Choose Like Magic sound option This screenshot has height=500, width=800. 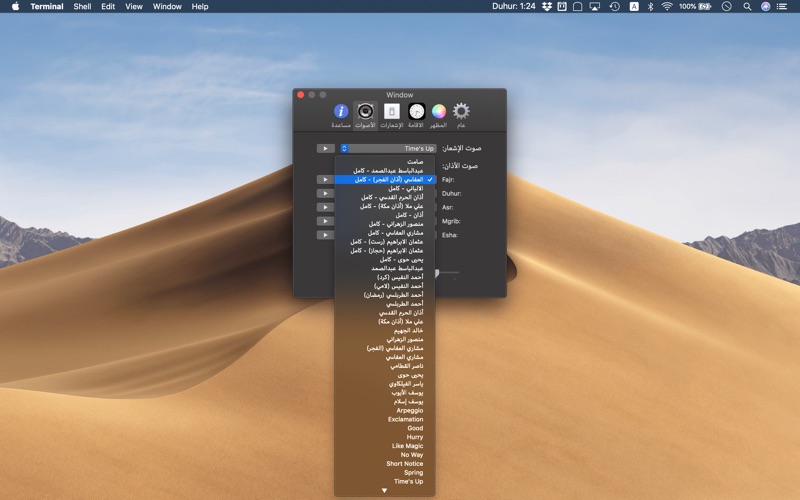click(385, 446)
